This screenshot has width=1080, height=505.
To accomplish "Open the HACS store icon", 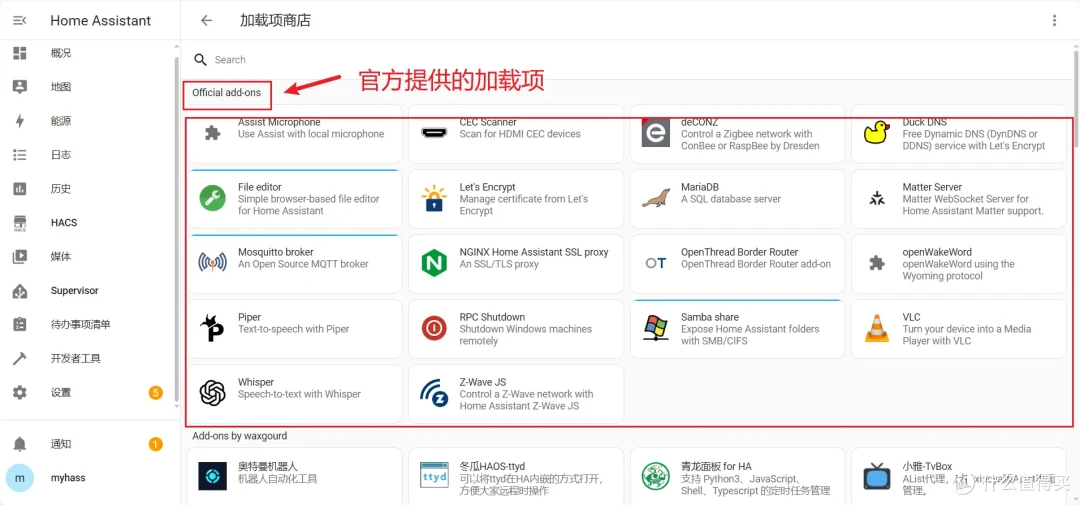I will (20, 223).
